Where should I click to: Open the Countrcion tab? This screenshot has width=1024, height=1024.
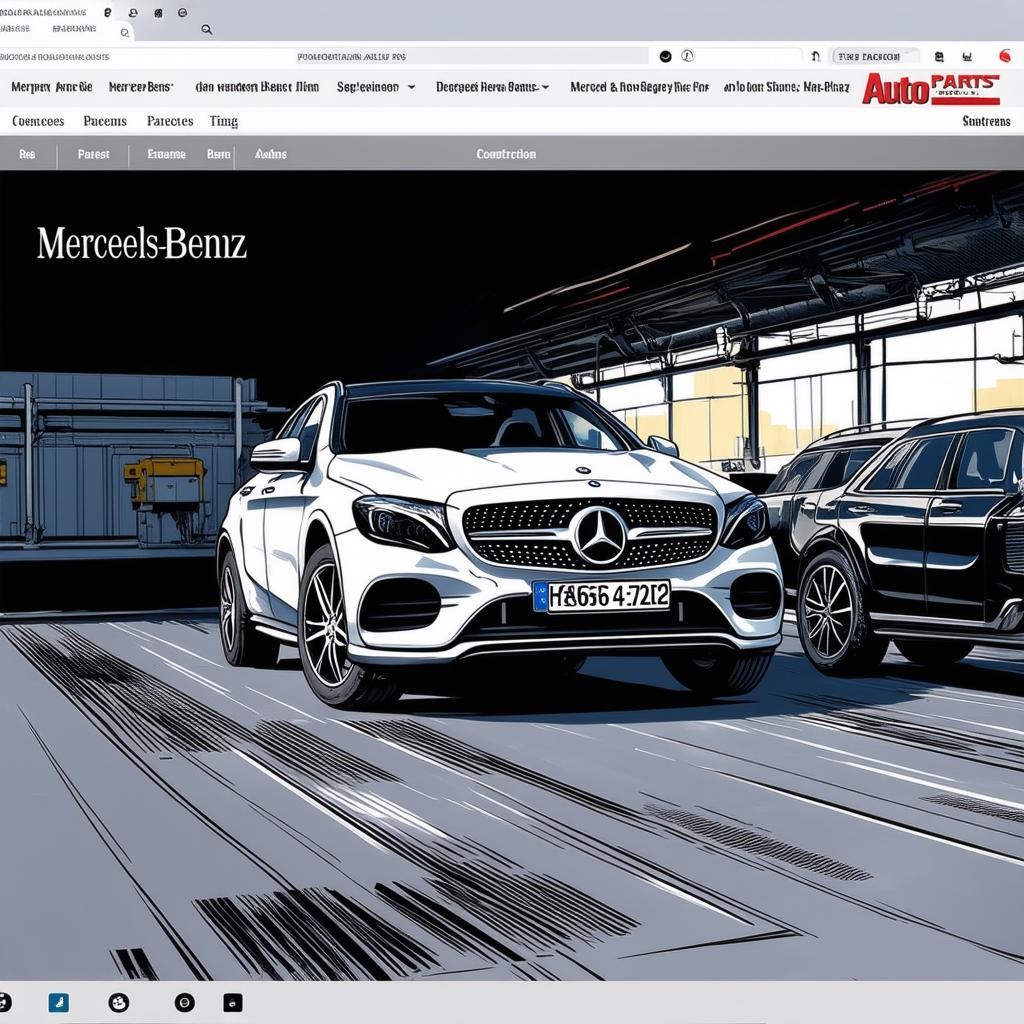[506, 155]
